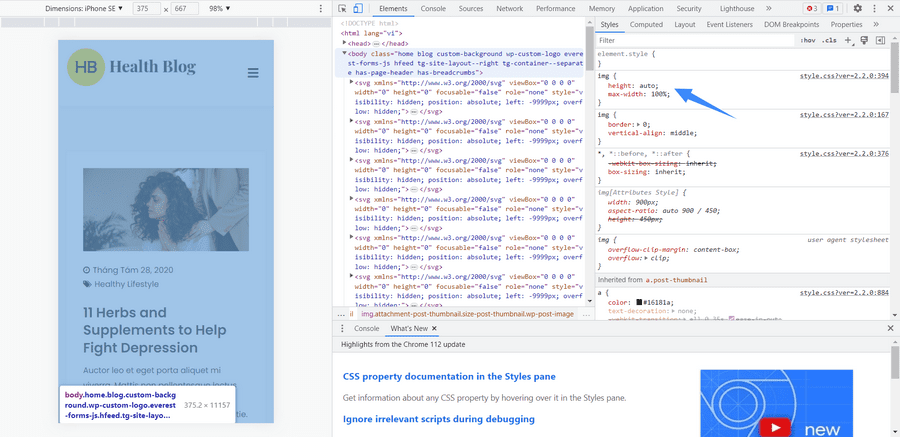Open the Lighthouse tab
Screen dimensions: 900x437
pos(737,9)
